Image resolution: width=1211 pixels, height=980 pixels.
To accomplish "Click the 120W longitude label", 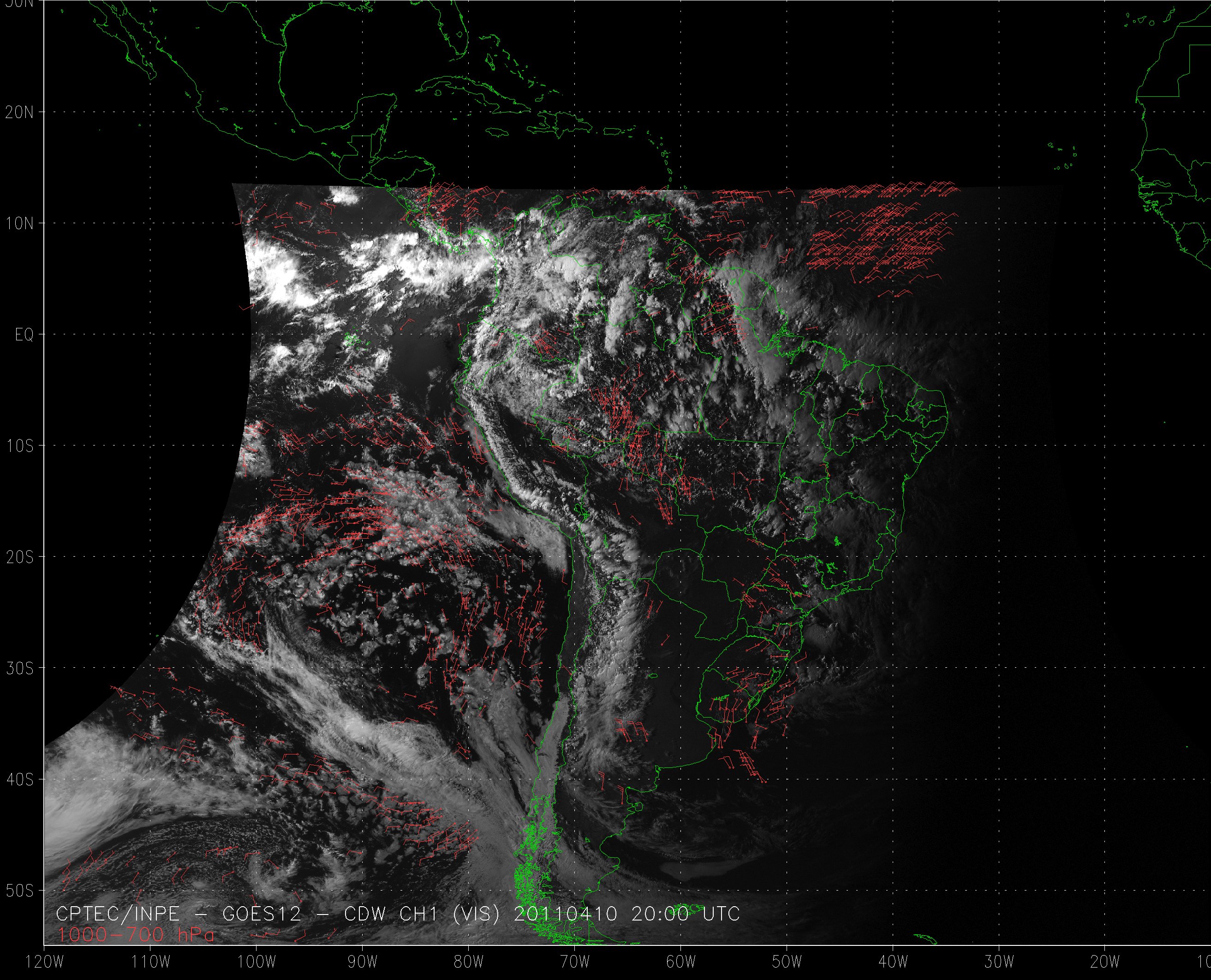I will pos(45,962).
